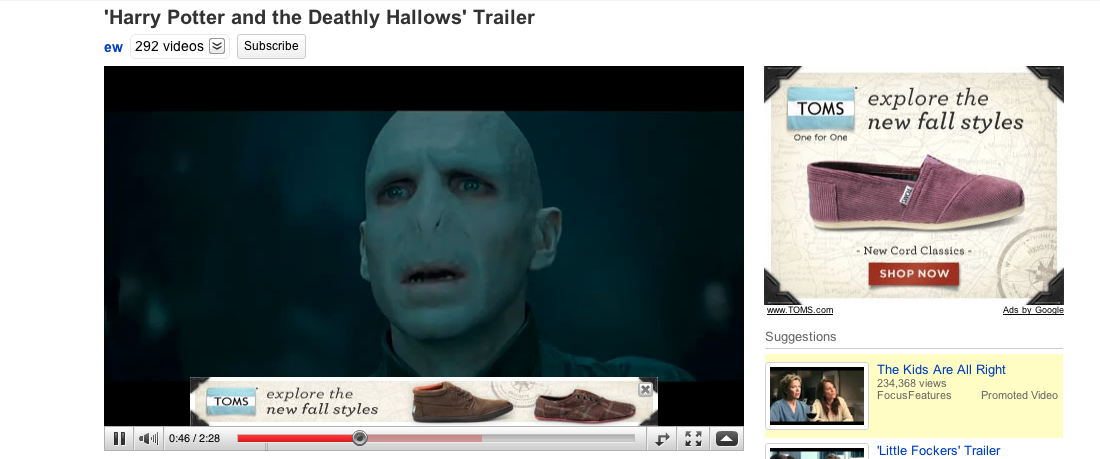Click the video progress bar scrubber
1100x459 pixels.
360,439
